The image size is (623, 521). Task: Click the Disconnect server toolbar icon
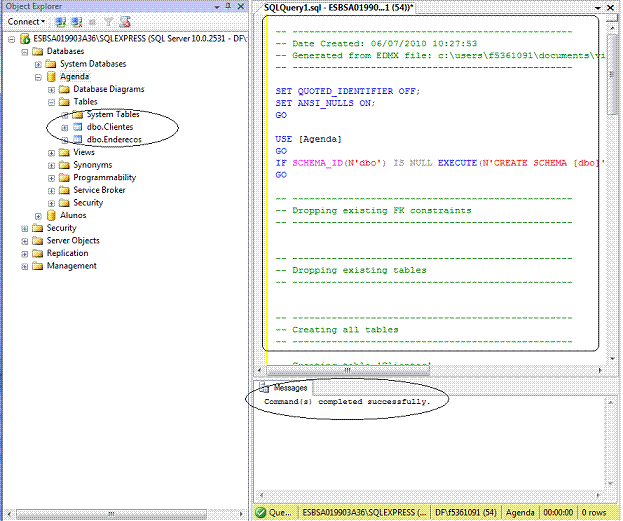click(76, 22)
